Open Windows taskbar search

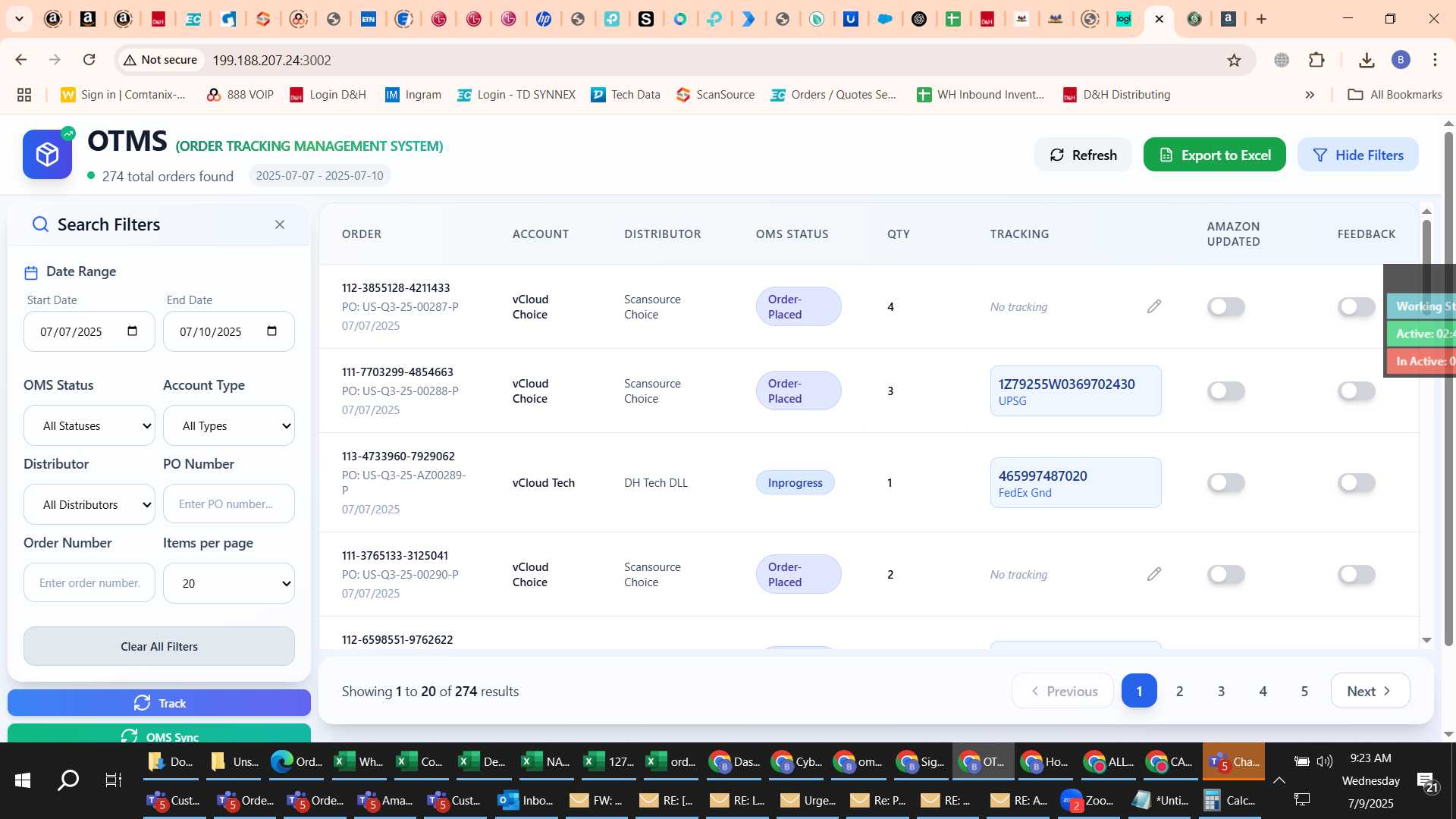click(68, 780)
